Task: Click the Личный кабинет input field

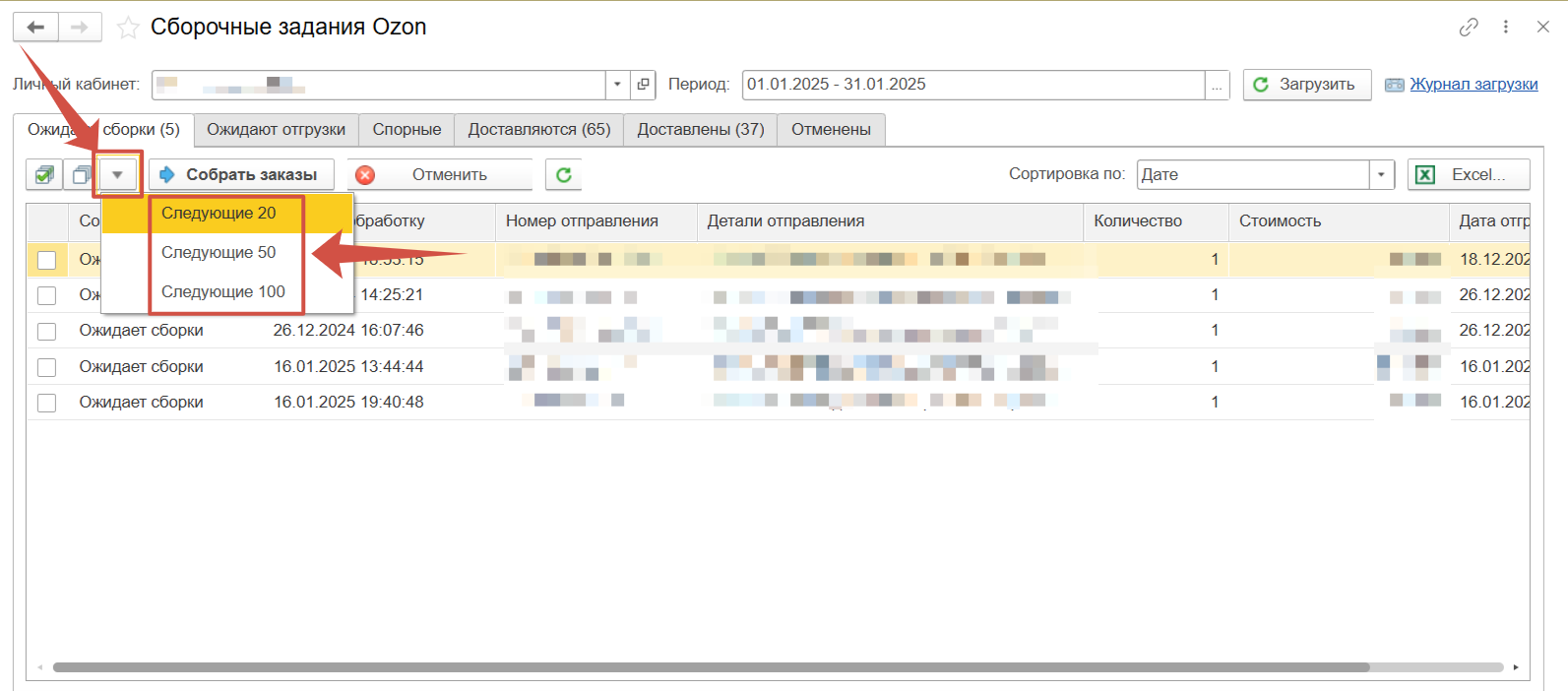Action: click(x=379, y=85)
